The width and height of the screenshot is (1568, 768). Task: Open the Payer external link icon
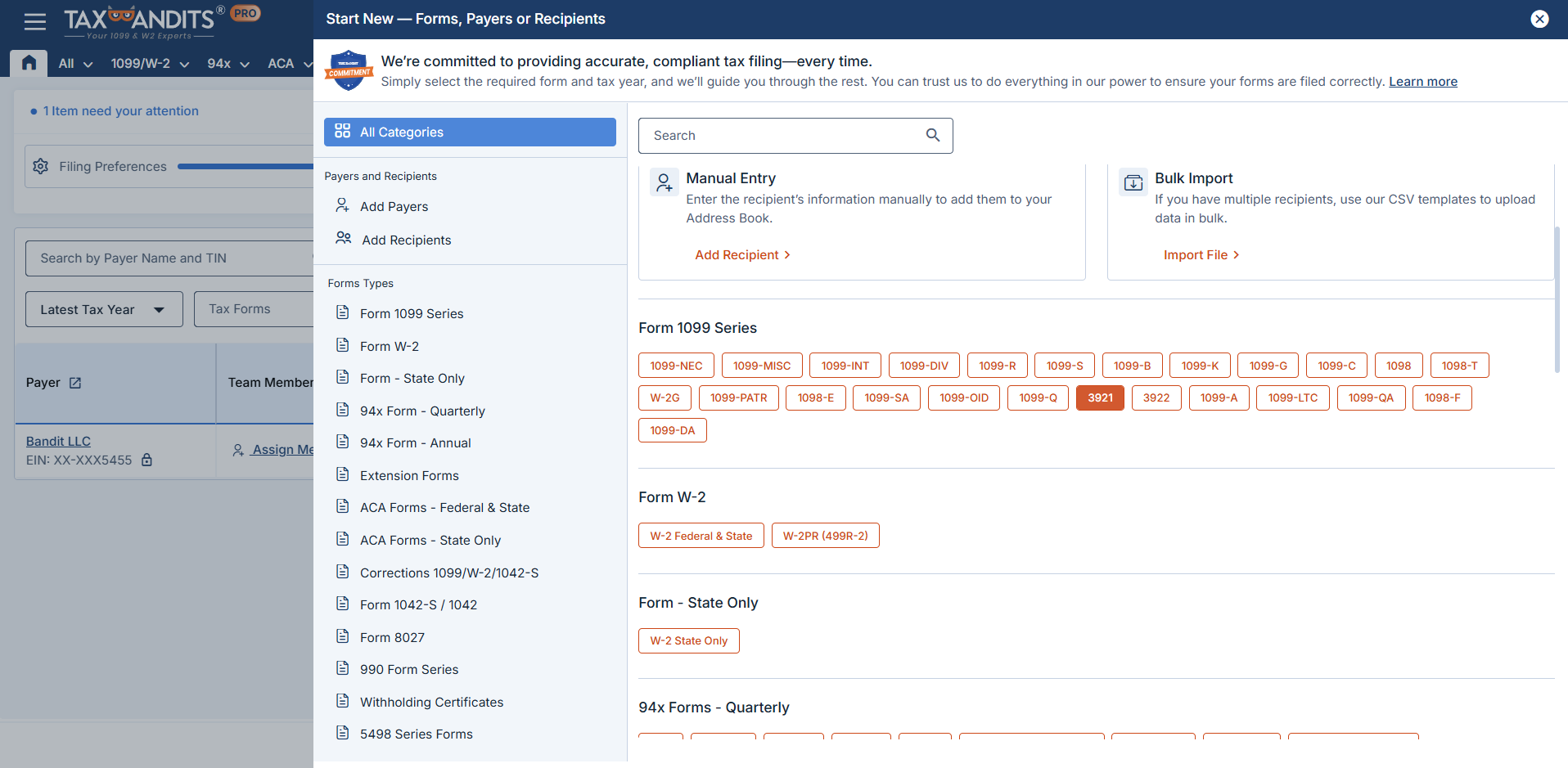click(x=75, y=383)
